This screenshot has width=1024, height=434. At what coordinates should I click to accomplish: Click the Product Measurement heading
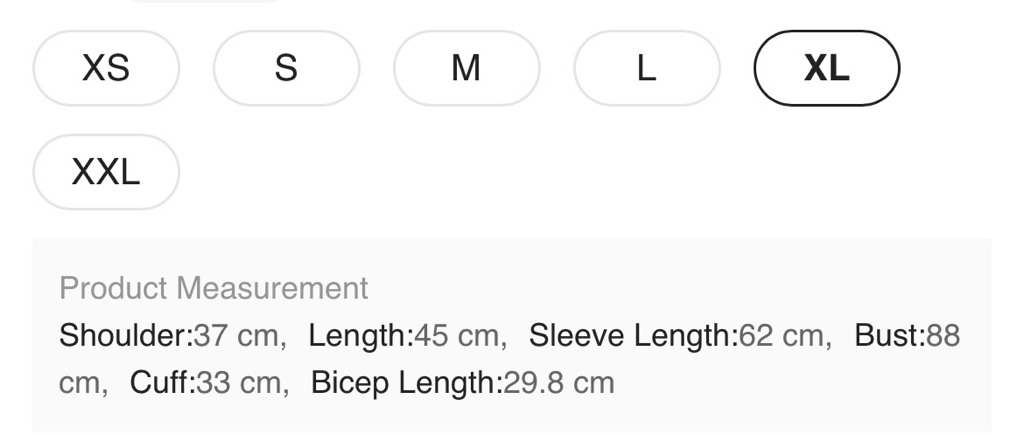213,288
